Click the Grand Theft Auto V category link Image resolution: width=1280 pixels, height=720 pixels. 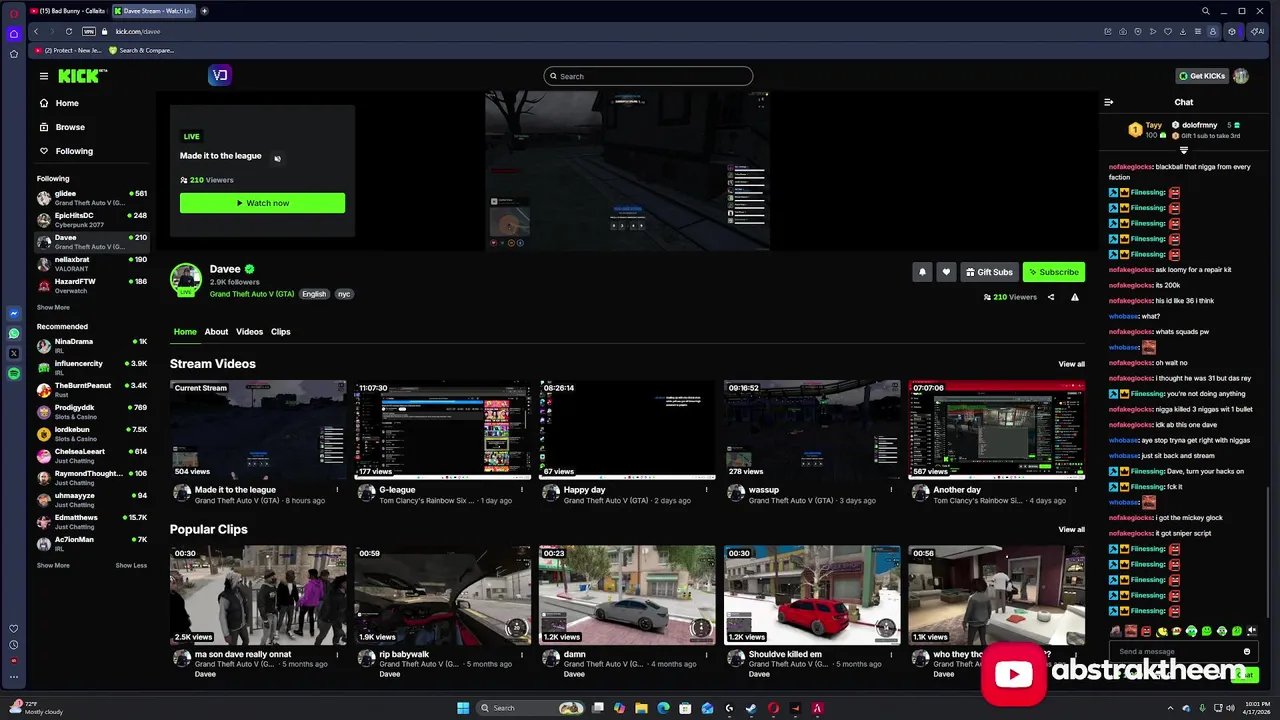tap(251, 294)
